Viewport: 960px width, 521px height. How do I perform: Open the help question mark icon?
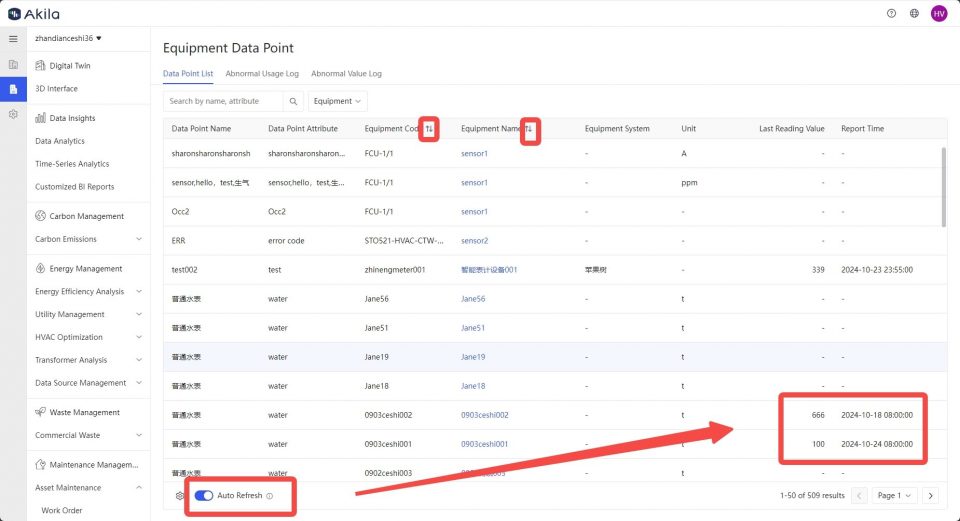coord(891,13)
